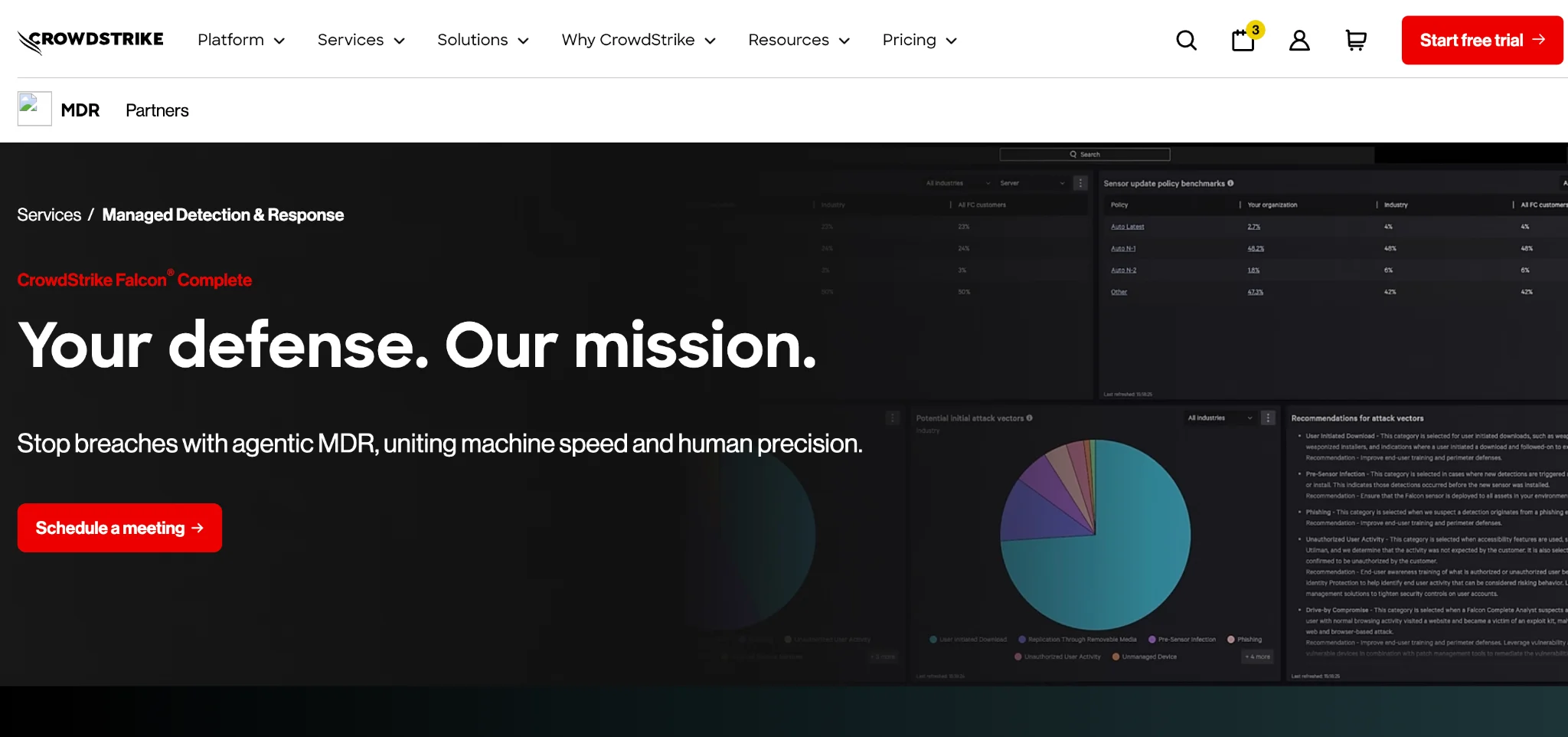Open the Services nav menu
This screenshot has width=1568, height=737.
point(361,40)
